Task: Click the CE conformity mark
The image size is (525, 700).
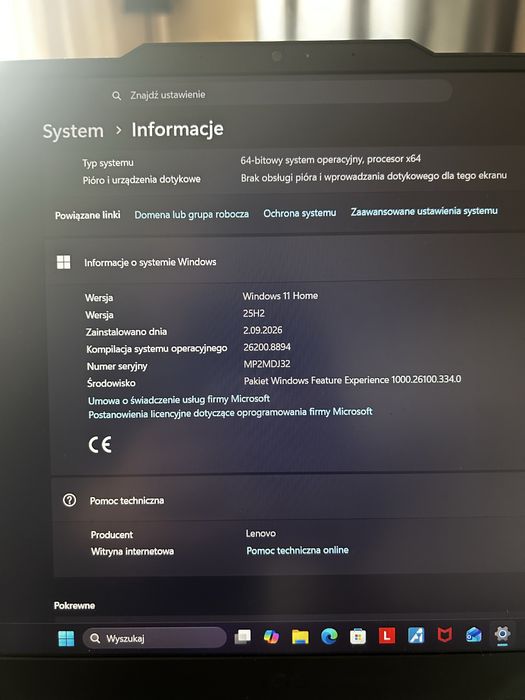Action: [100, 445]
